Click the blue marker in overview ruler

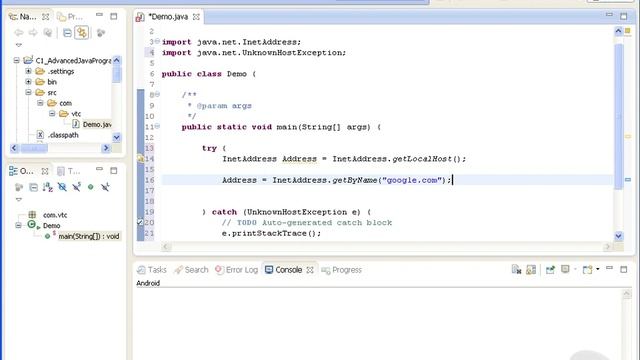click(628, 180)
